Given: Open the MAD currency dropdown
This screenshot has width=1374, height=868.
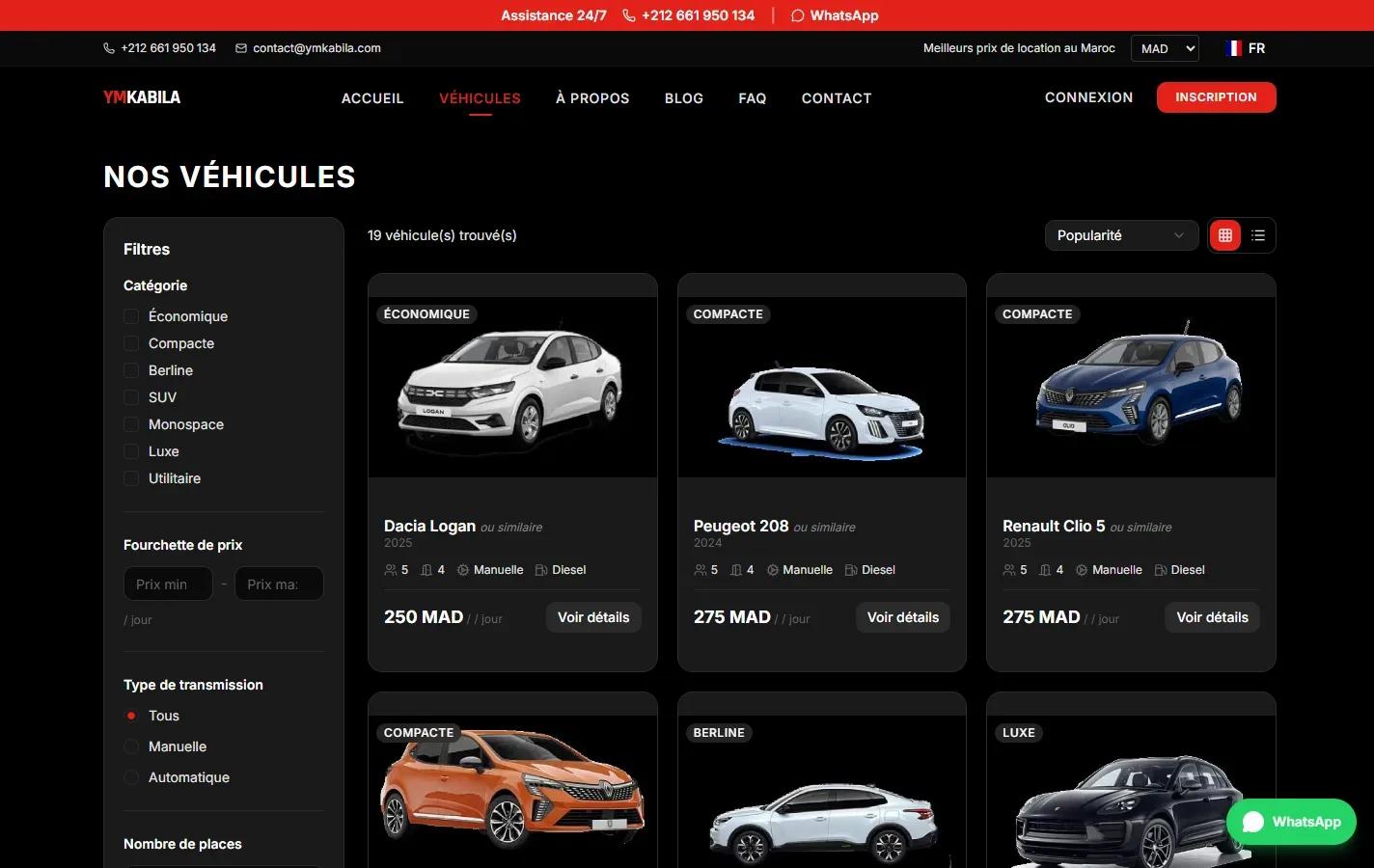Looking at the screenshot, I should [x=1165, y=48].
